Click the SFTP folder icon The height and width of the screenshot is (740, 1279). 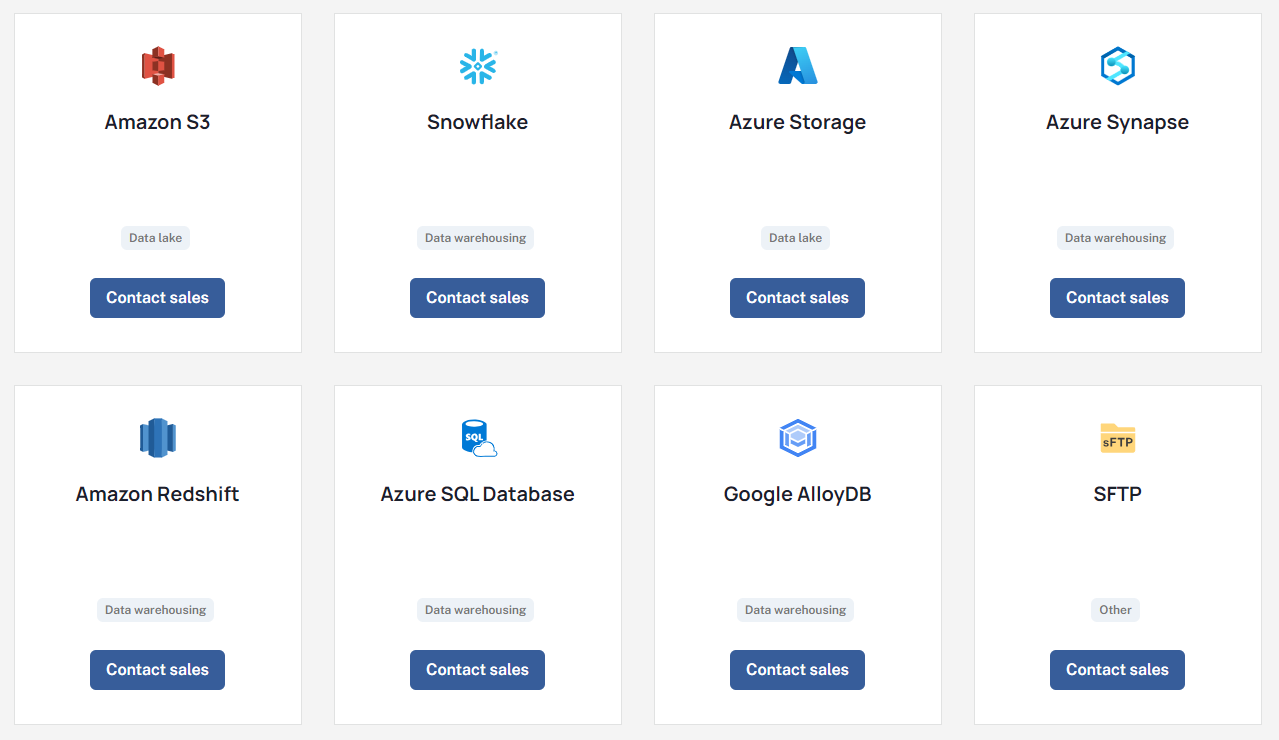click(x=1118, y=438)
